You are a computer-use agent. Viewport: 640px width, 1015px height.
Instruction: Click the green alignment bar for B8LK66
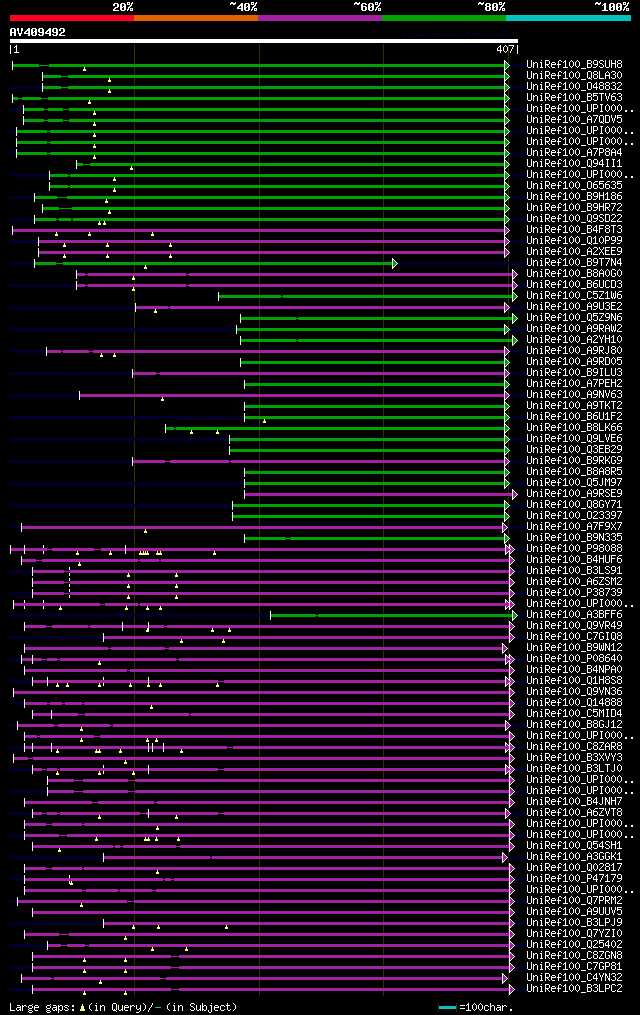point(337,429)
